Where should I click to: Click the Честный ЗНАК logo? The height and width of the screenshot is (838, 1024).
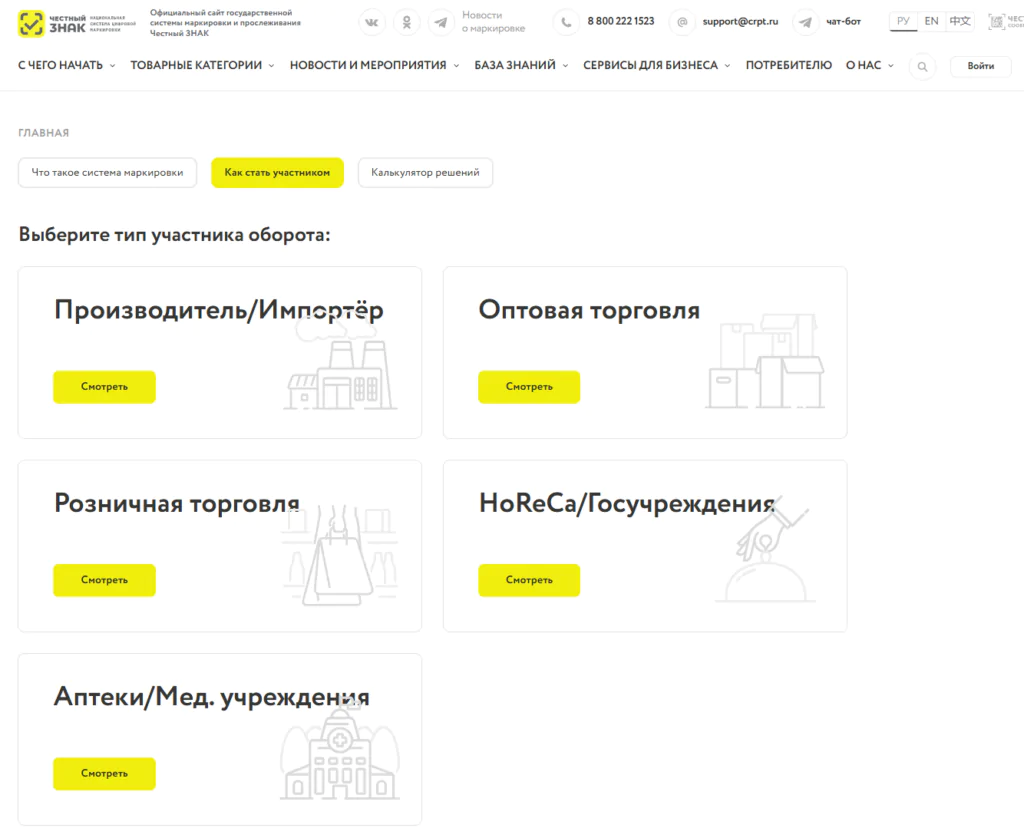coord(77,23)
